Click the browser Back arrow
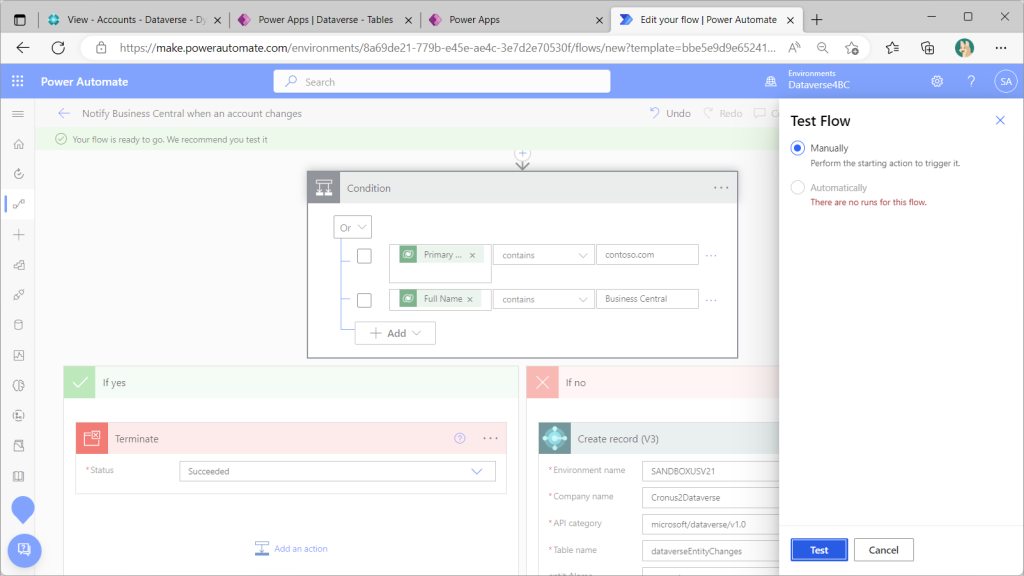Viewport: 1024px width, 576px height. pos(23,48)
